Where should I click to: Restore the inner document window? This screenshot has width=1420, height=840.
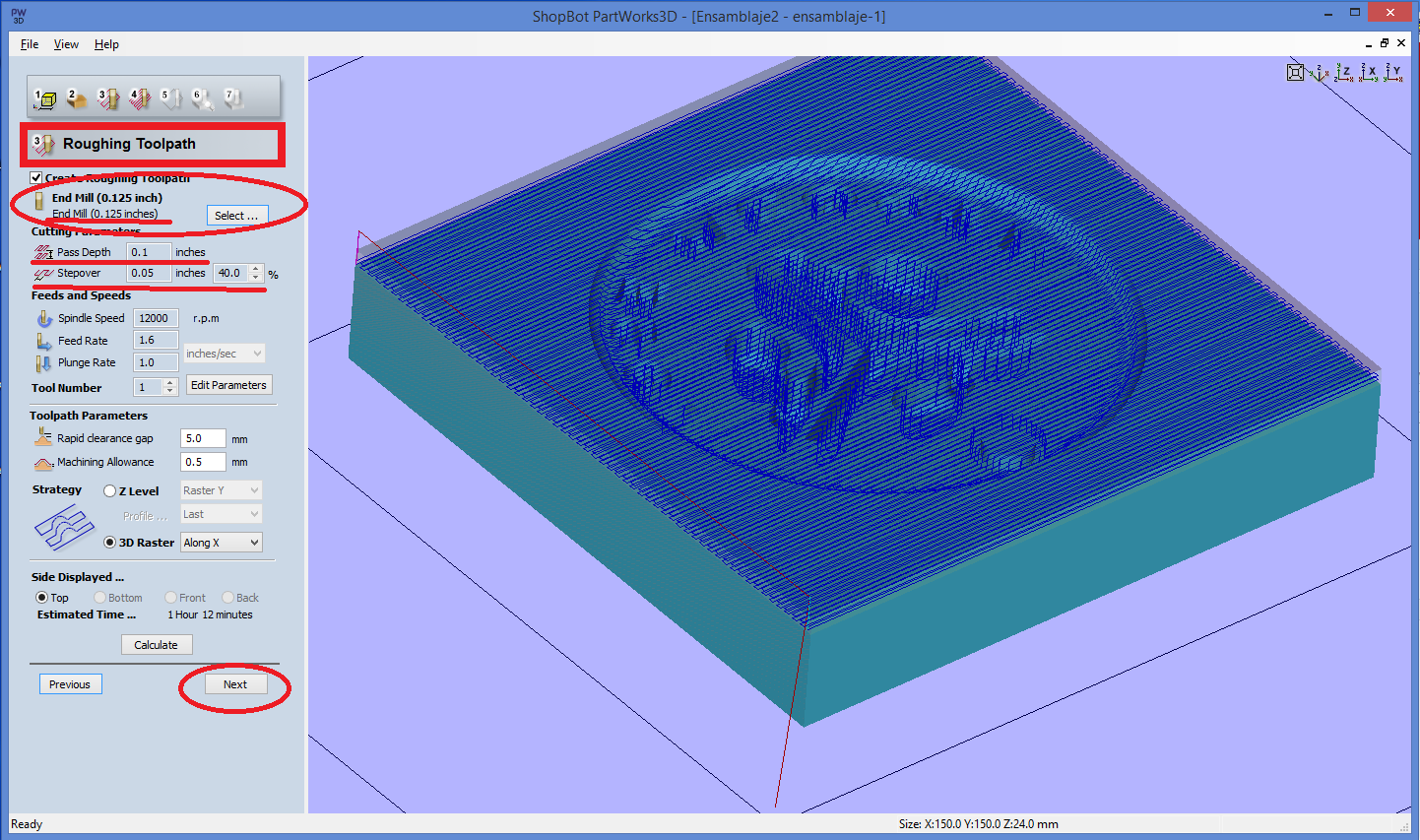click(x=1385, y=43)
